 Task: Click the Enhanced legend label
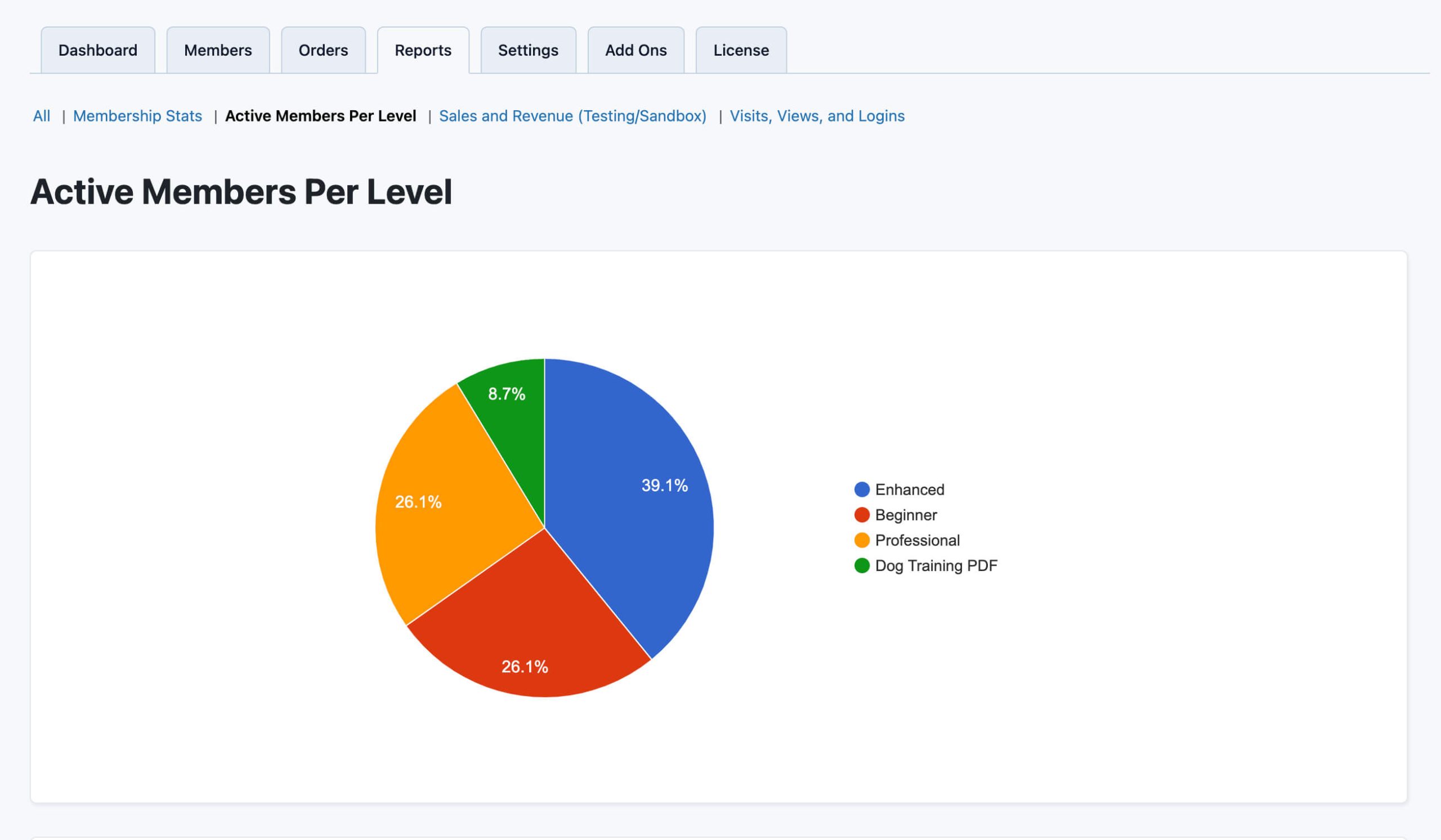coord(910,489)
